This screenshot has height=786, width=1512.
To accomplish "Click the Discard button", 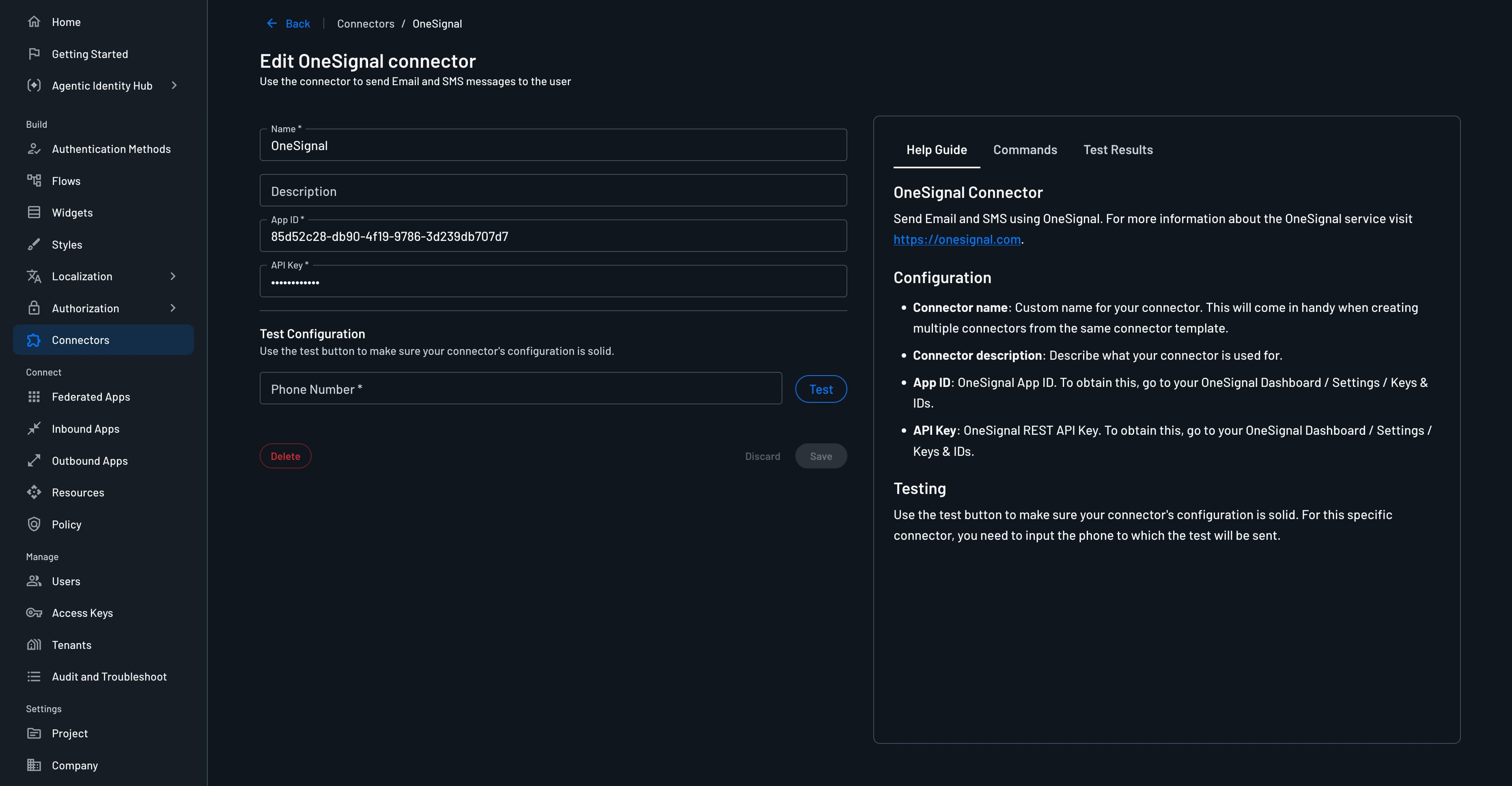I will tap(762, 456).
